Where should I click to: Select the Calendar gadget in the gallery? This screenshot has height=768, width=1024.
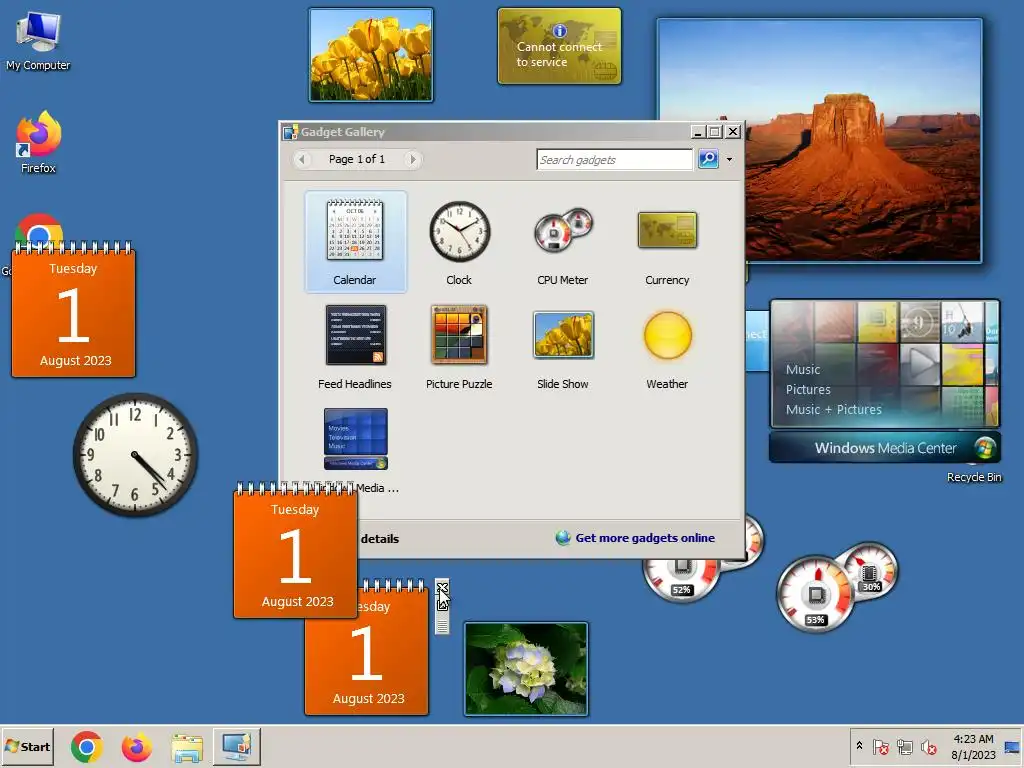click(x=355, y=242)
